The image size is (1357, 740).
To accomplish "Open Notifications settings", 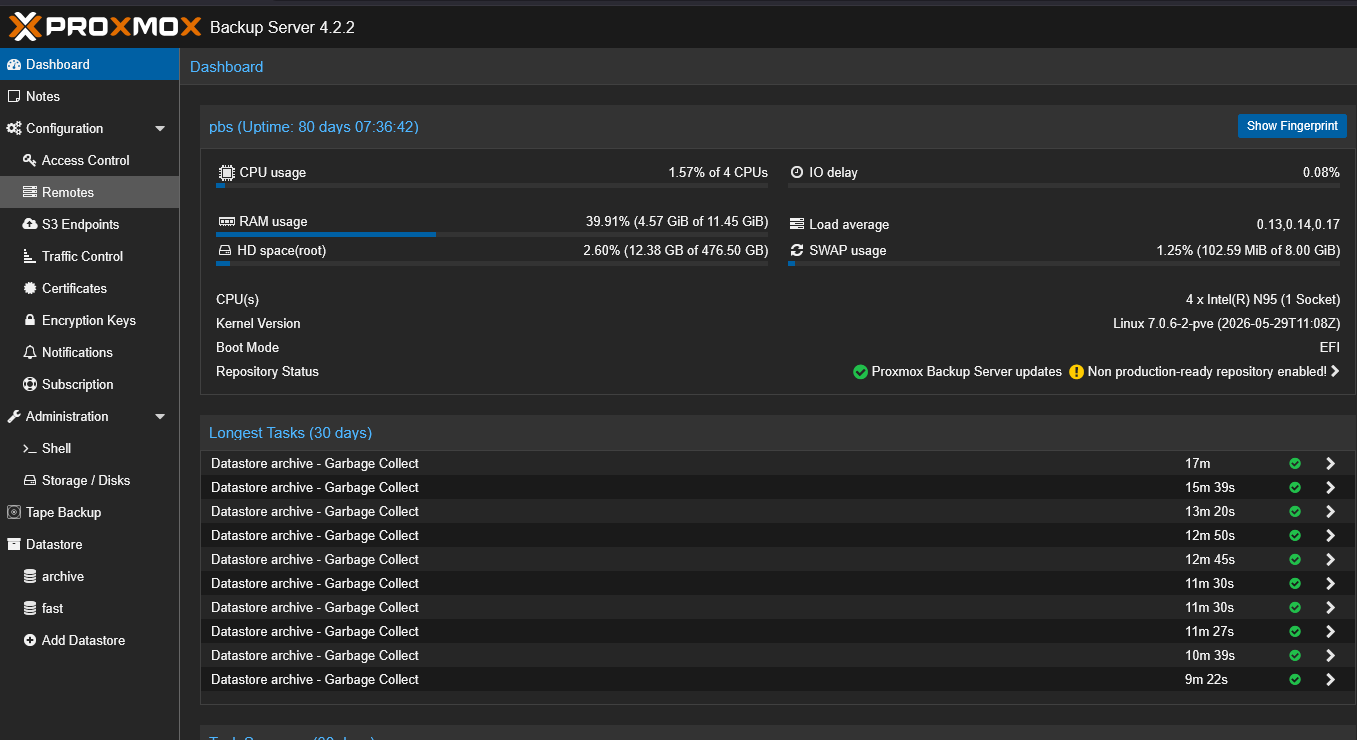I will 89,352.
